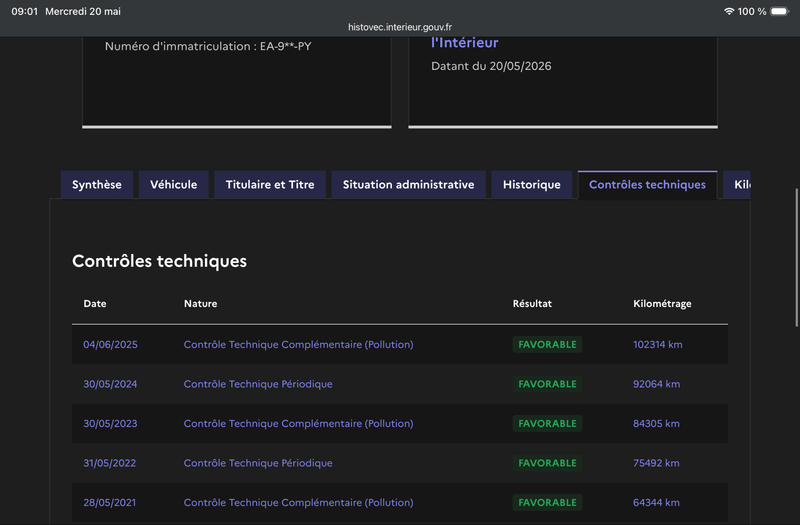Click the FAVORABLE badge for 30/05/2024
The height and width of the screenshot is (525, 800).
pos(547,384)
